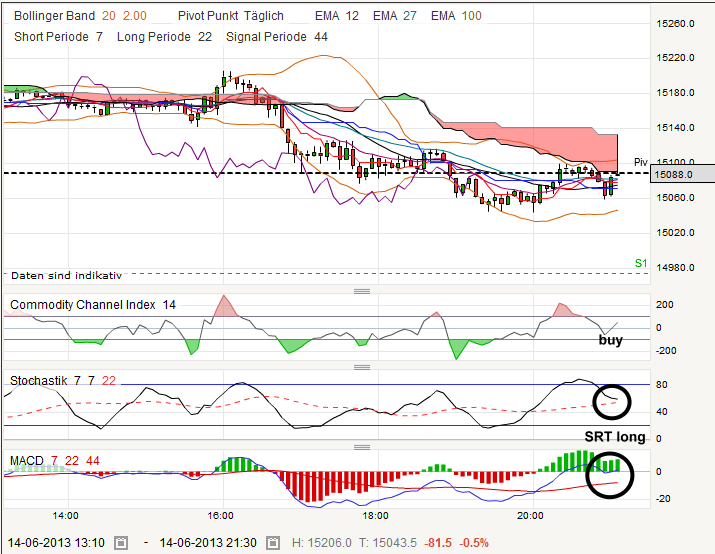Open the start date calendar picker icon

(x=121, y=543)
